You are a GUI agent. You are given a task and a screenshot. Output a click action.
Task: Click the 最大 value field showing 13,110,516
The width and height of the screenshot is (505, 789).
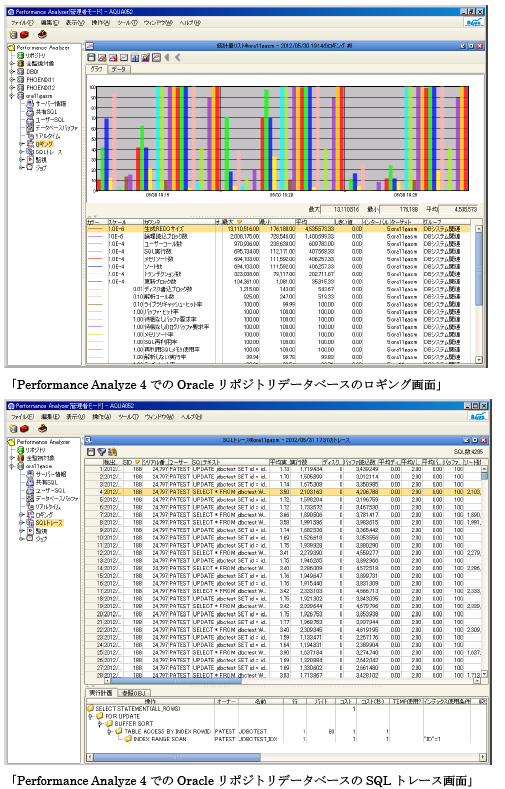[x=340, y=209]
